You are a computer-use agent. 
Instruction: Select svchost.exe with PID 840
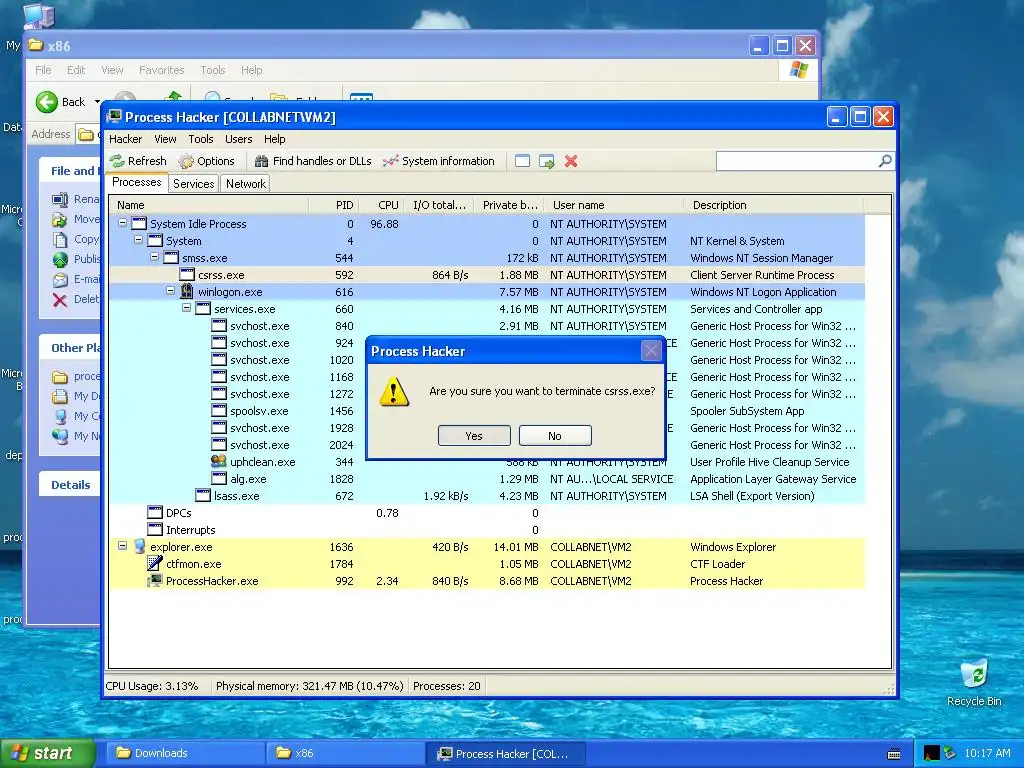pyautogui.click(x=487, y=326)
